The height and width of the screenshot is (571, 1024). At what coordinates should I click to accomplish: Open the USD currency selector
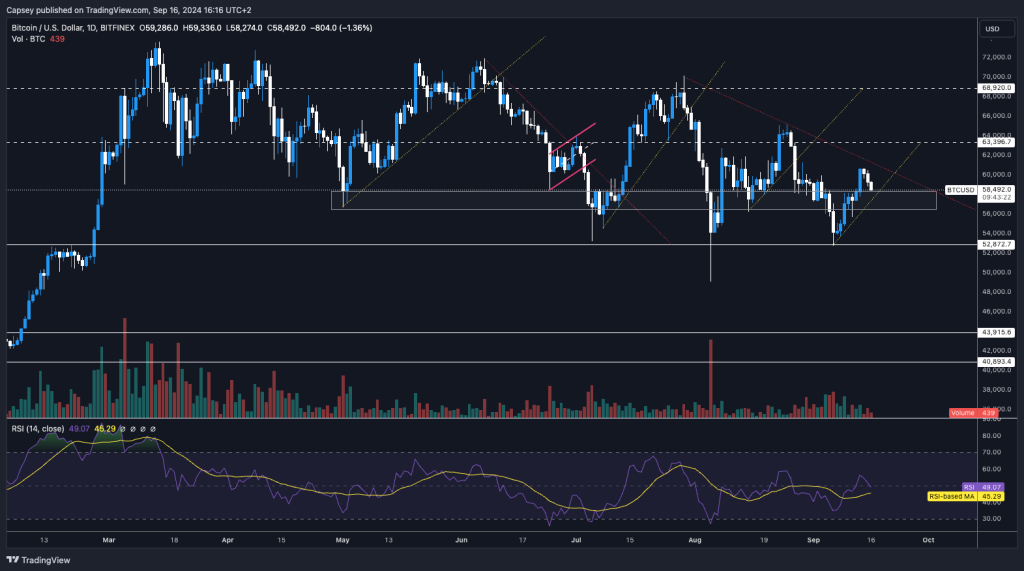tap(993, 28)
